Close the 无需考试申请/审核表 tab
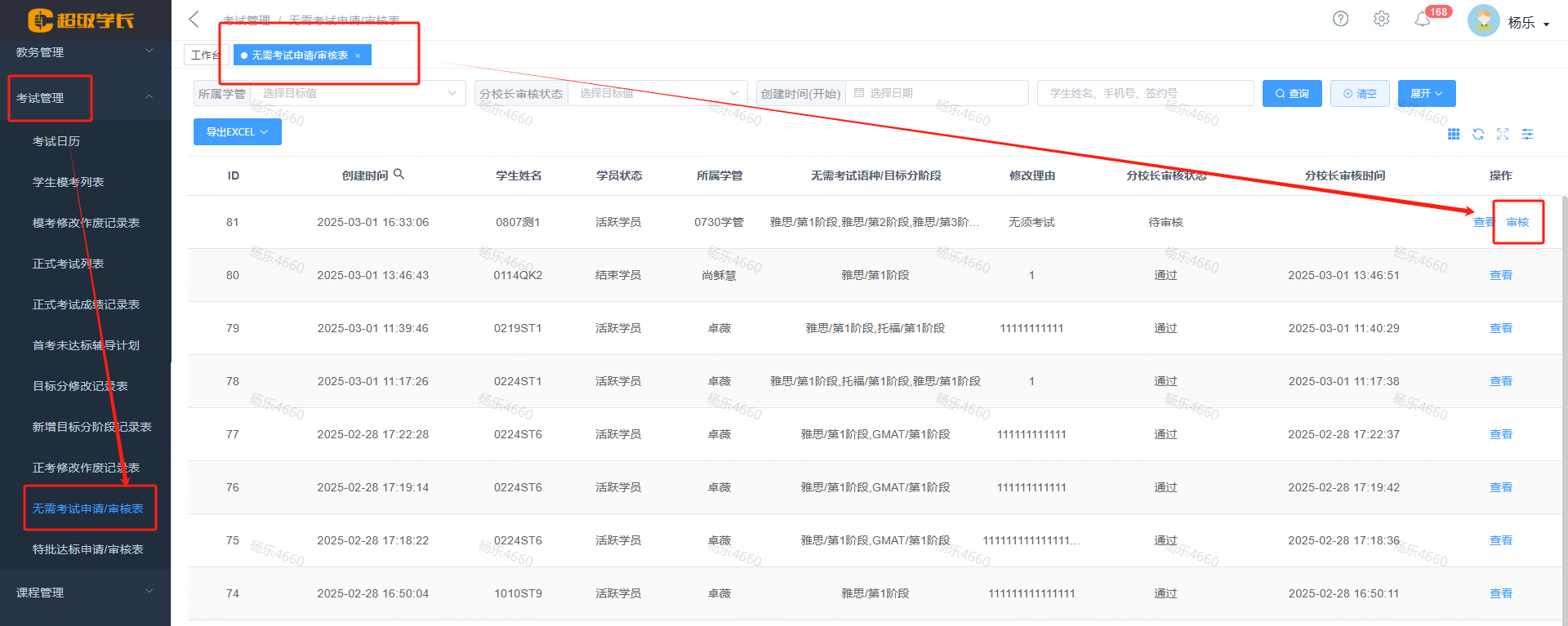Viewport: 1568px width, 626px height. click(358, 55)
